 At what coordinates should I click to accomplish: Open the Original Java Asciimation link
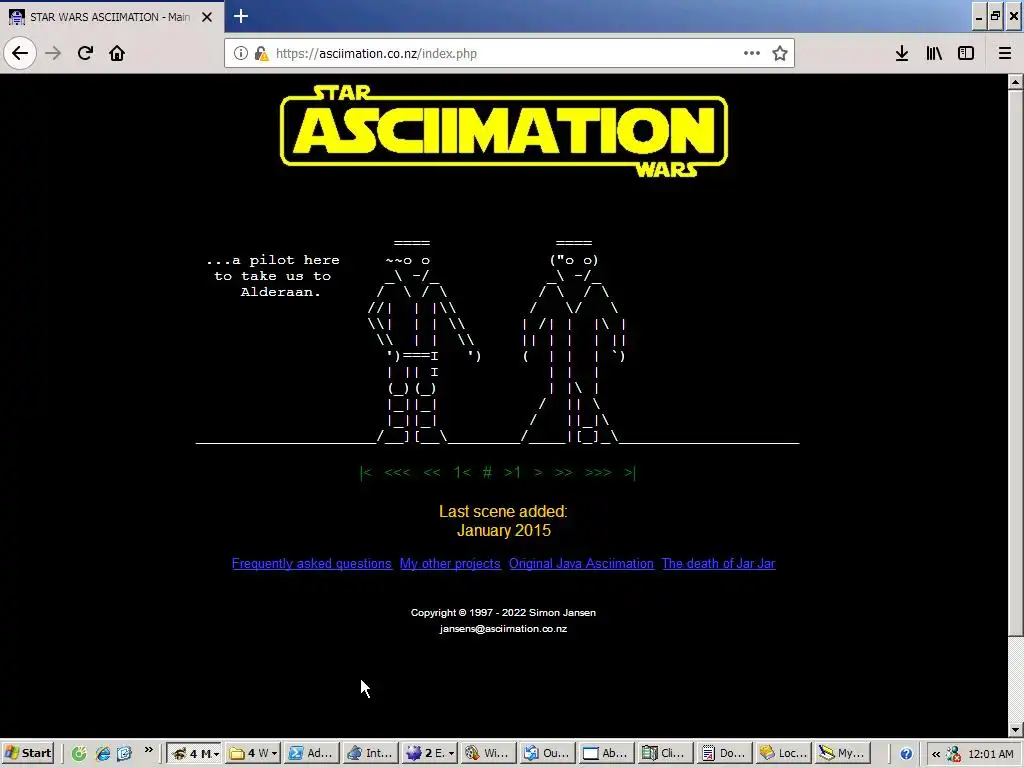tap(581, 564)
